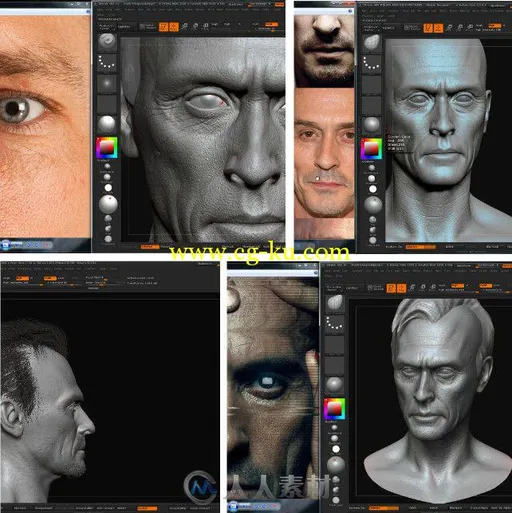The image size is (512, 513).
Task: Toggle orange Zadd button in eye close-up window
Action: 271,24
